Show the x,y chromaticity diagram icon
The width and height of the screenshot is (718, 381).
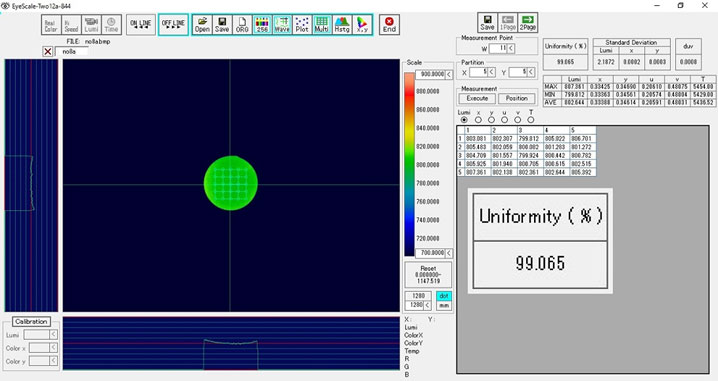362,25
